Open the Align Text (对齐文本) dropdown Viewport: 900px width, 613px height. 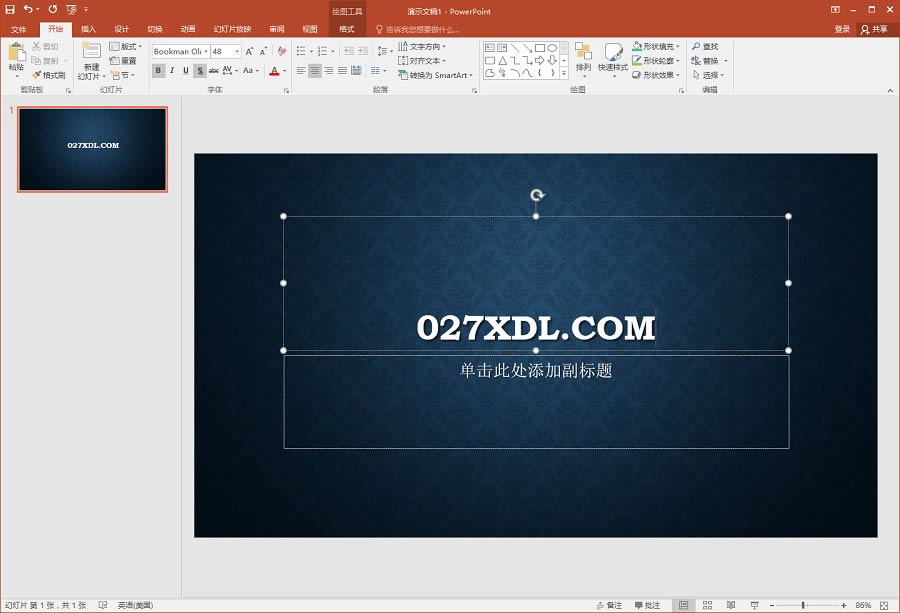pos(422,61)
